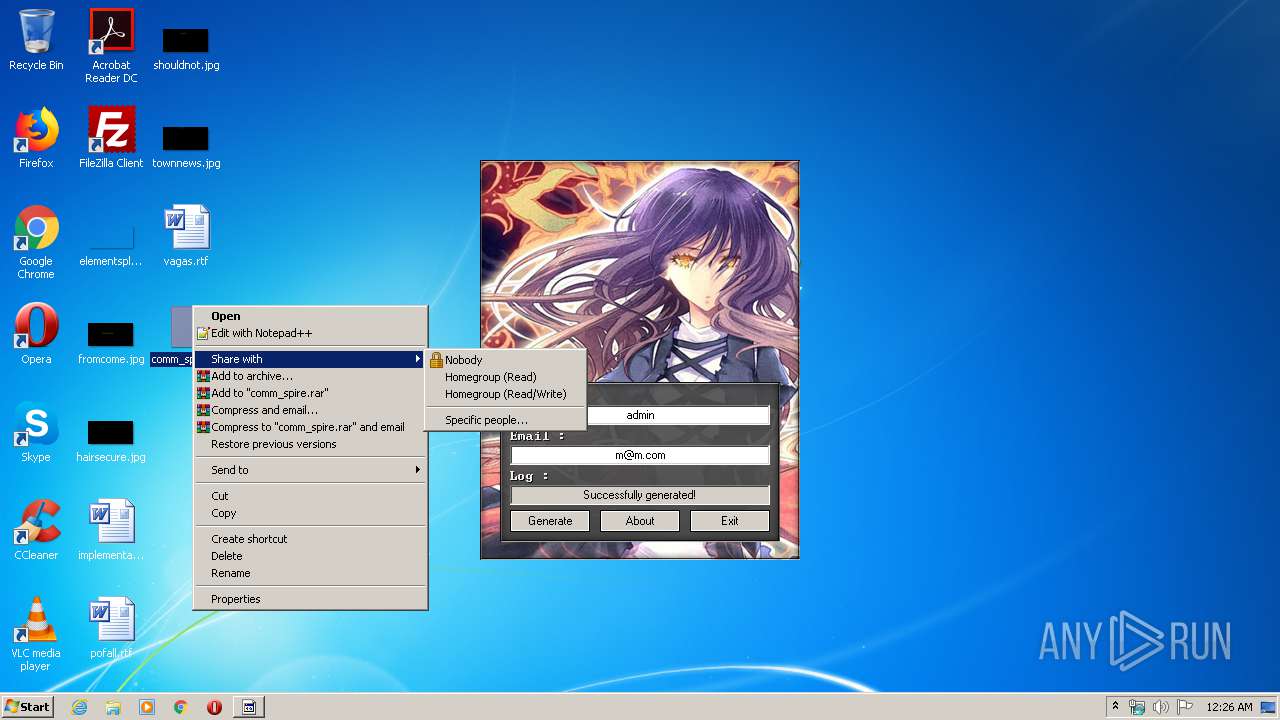Share with Nobody option
The height and width of the screenshot is (720, 1280).
coord(505,360)
